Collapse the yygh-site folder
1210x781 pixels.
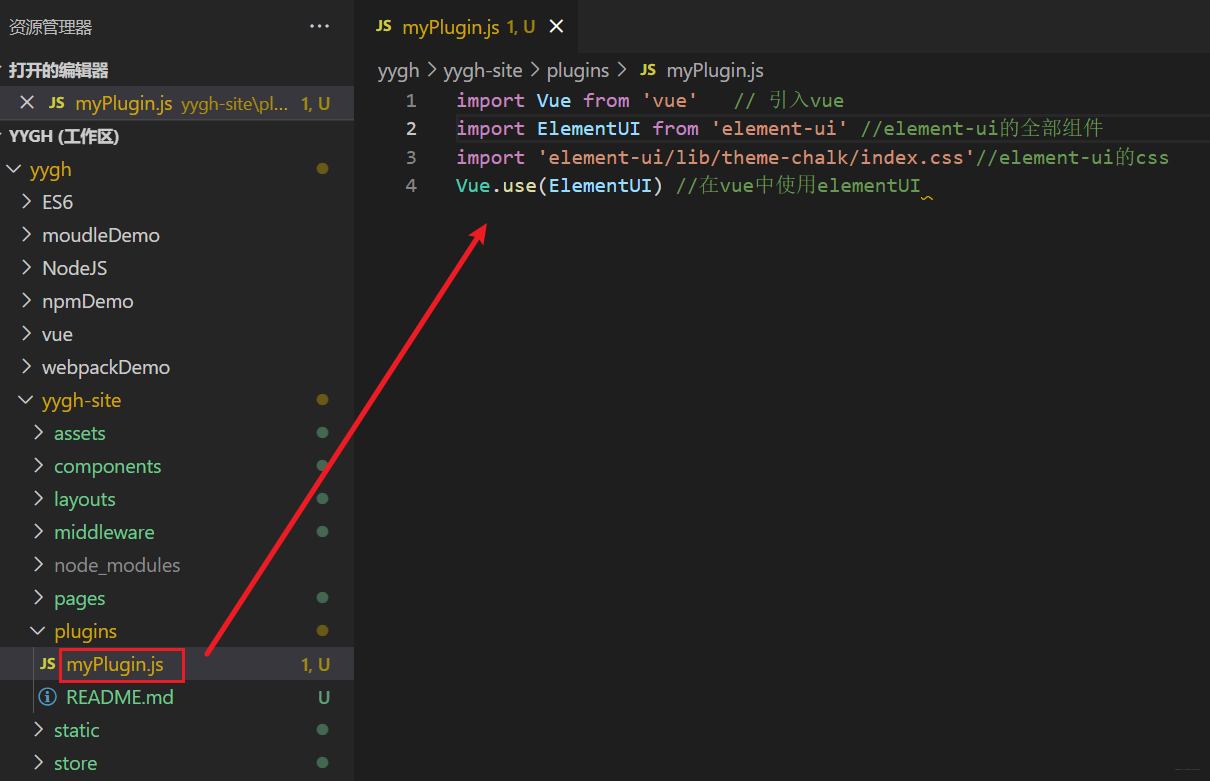pyautogui.click(x=27, y=400)
